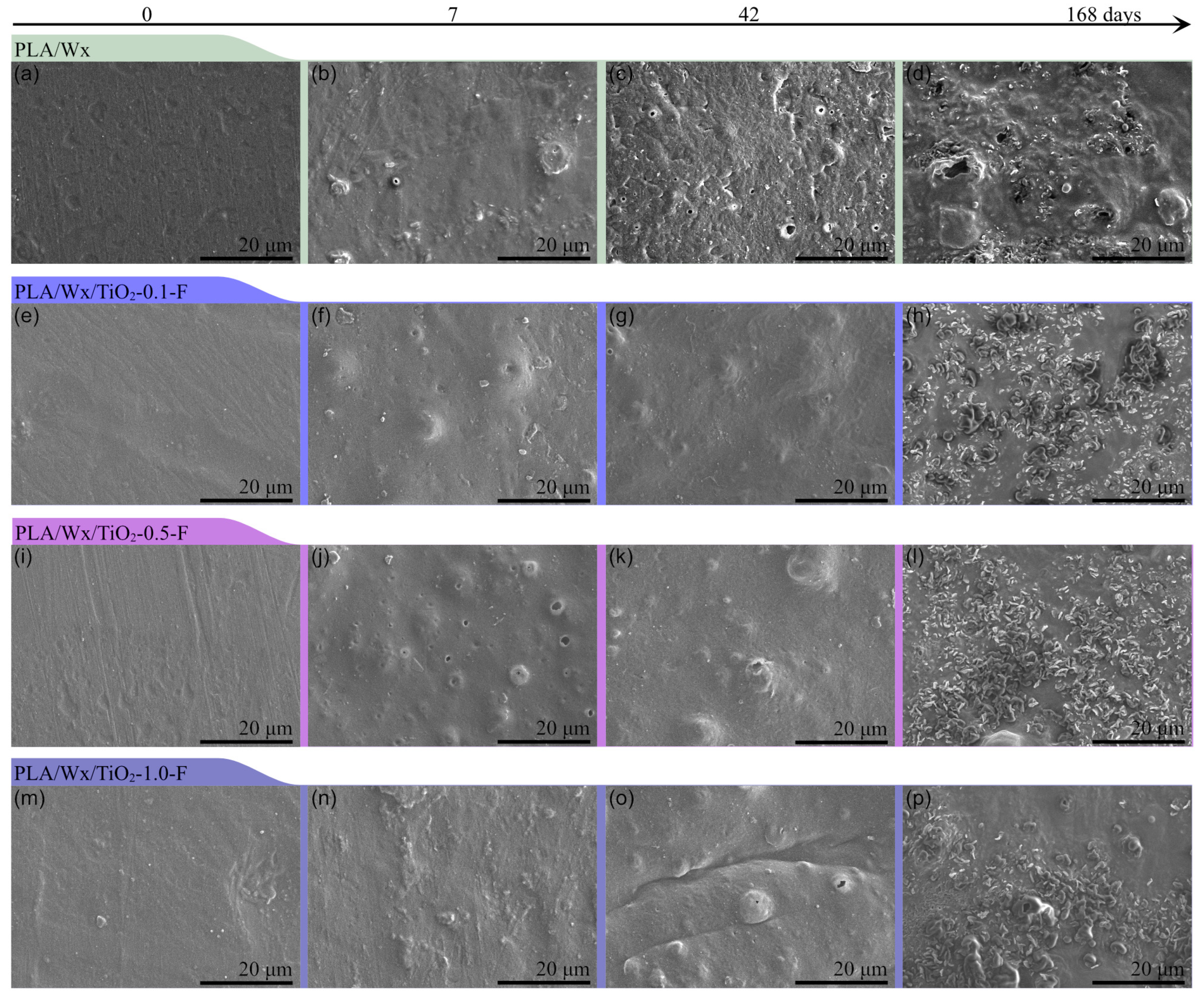Select panel (e) TiO2-0.1-F day 0
Image resolution: width=1204 pixels, height=1001 pixels.
pyautogui.click(x=155, y=404)
